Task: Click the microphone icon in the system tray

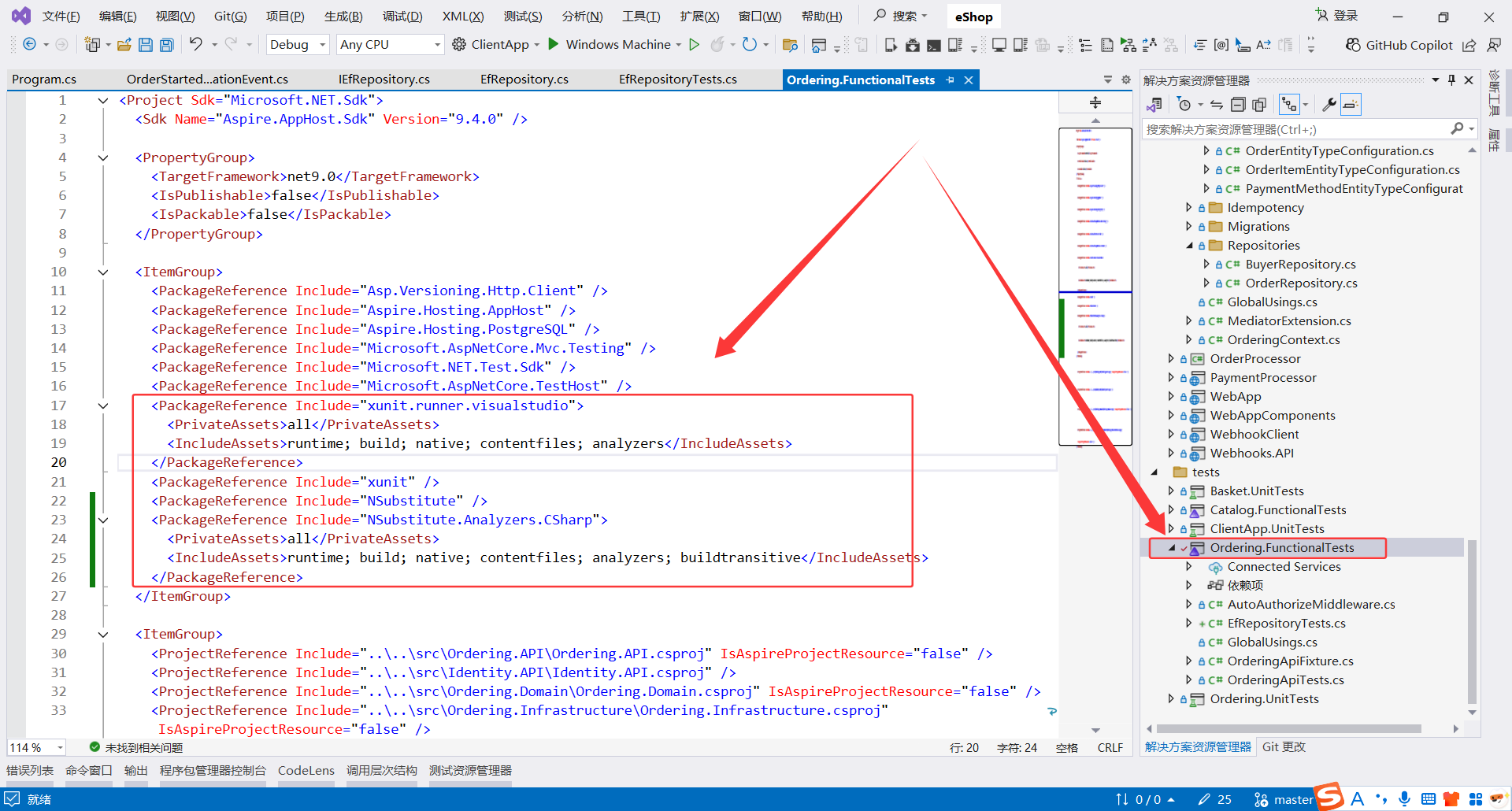Action: (x=1405, y=799)
